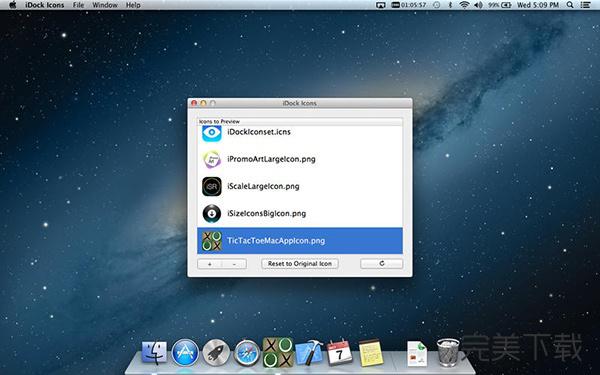Open Calendar icon in Dock

click(339, 352)
